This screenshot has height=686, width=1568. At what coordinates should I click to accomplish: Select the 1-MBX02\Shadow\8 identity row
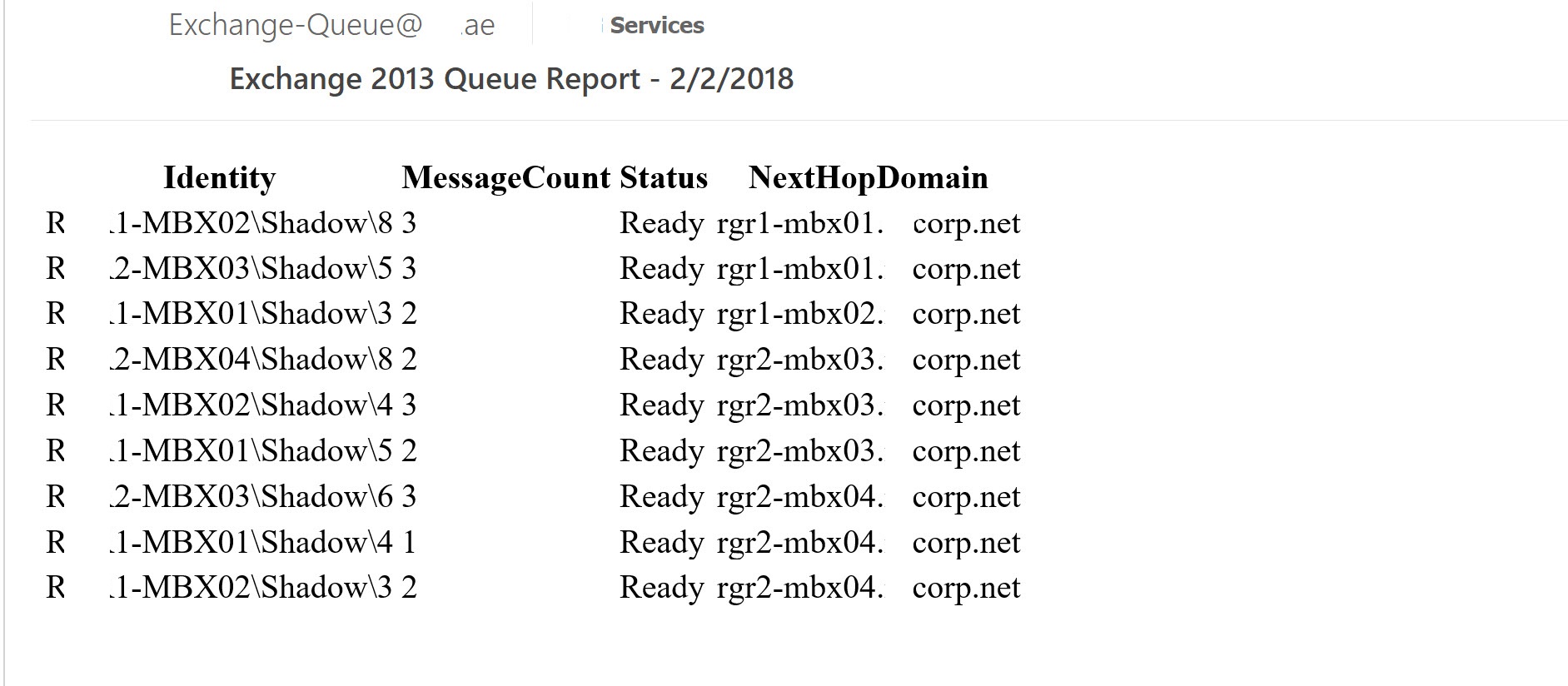click(x=251, y=223)
